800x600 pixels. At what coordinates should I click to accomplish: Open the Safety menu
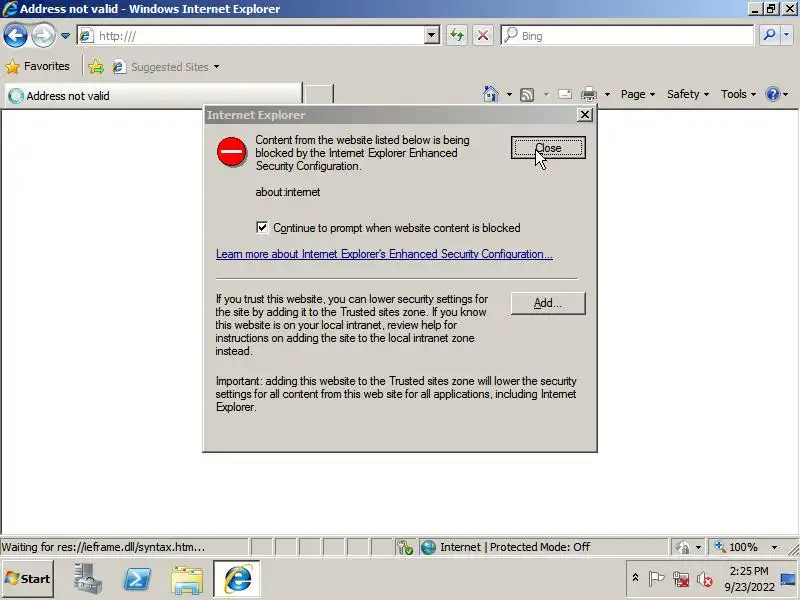[688, 94]
